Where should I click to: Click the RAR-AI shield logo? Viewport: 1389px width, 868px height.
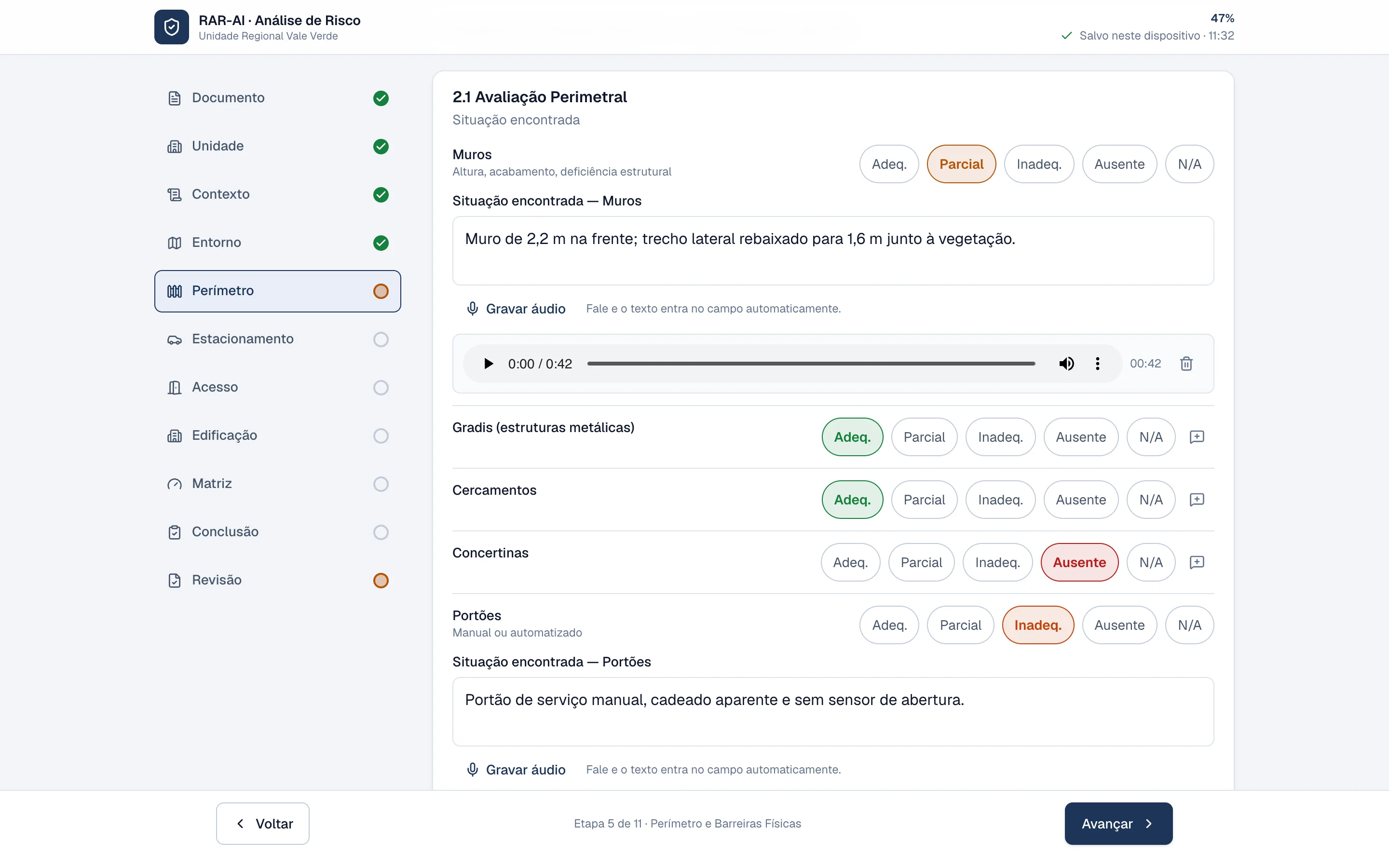tap(171, 27)
